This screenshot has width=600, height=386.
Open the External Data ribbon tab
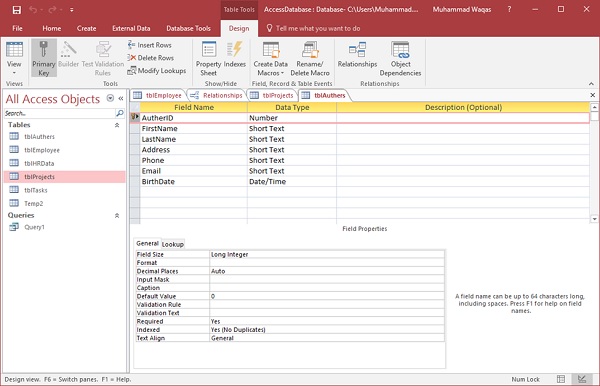131,28
